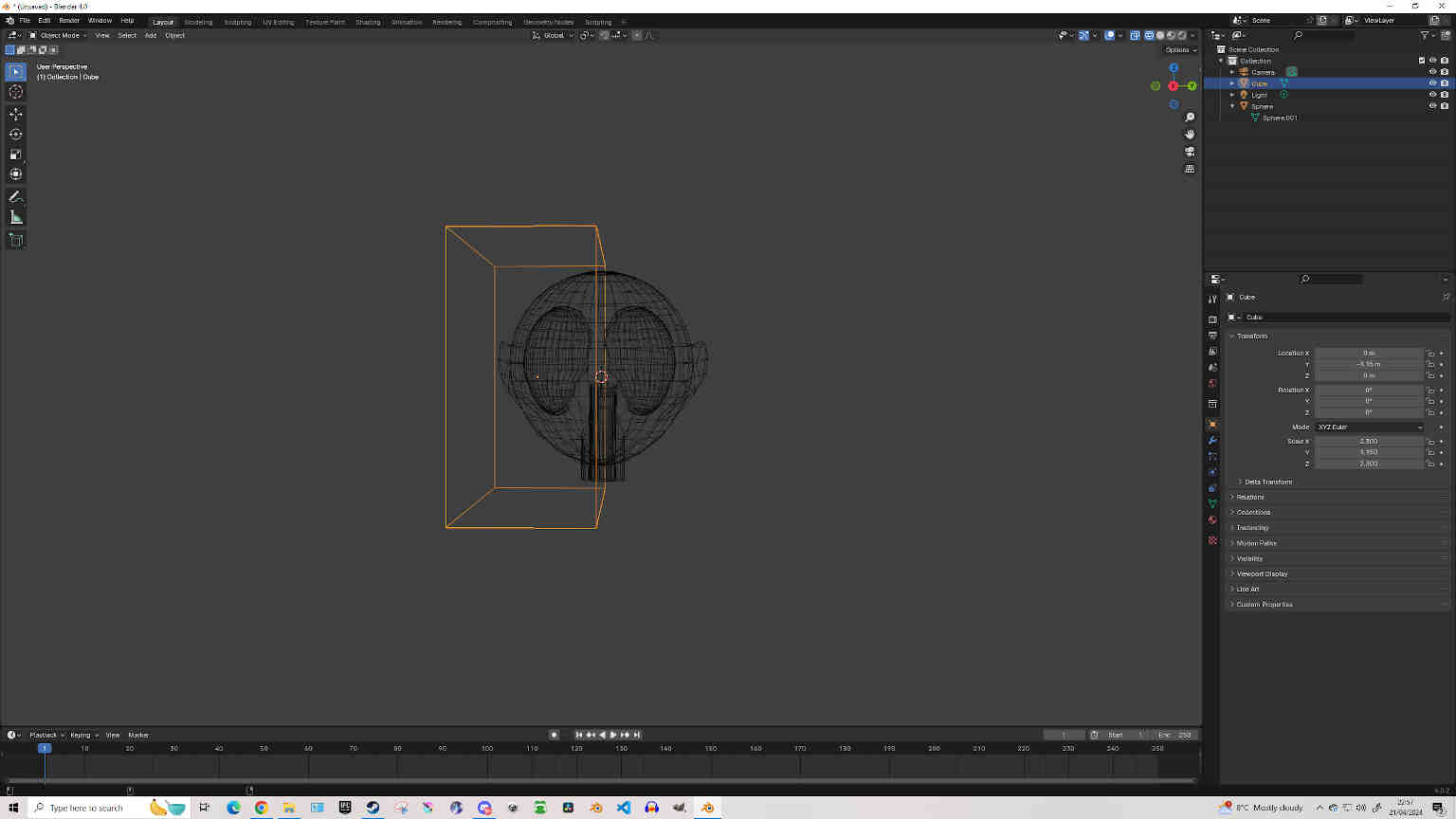1456x819 pixels.
Task: Open the Output properties tab
Action: pyautogui.click(x=1212, y=336)
